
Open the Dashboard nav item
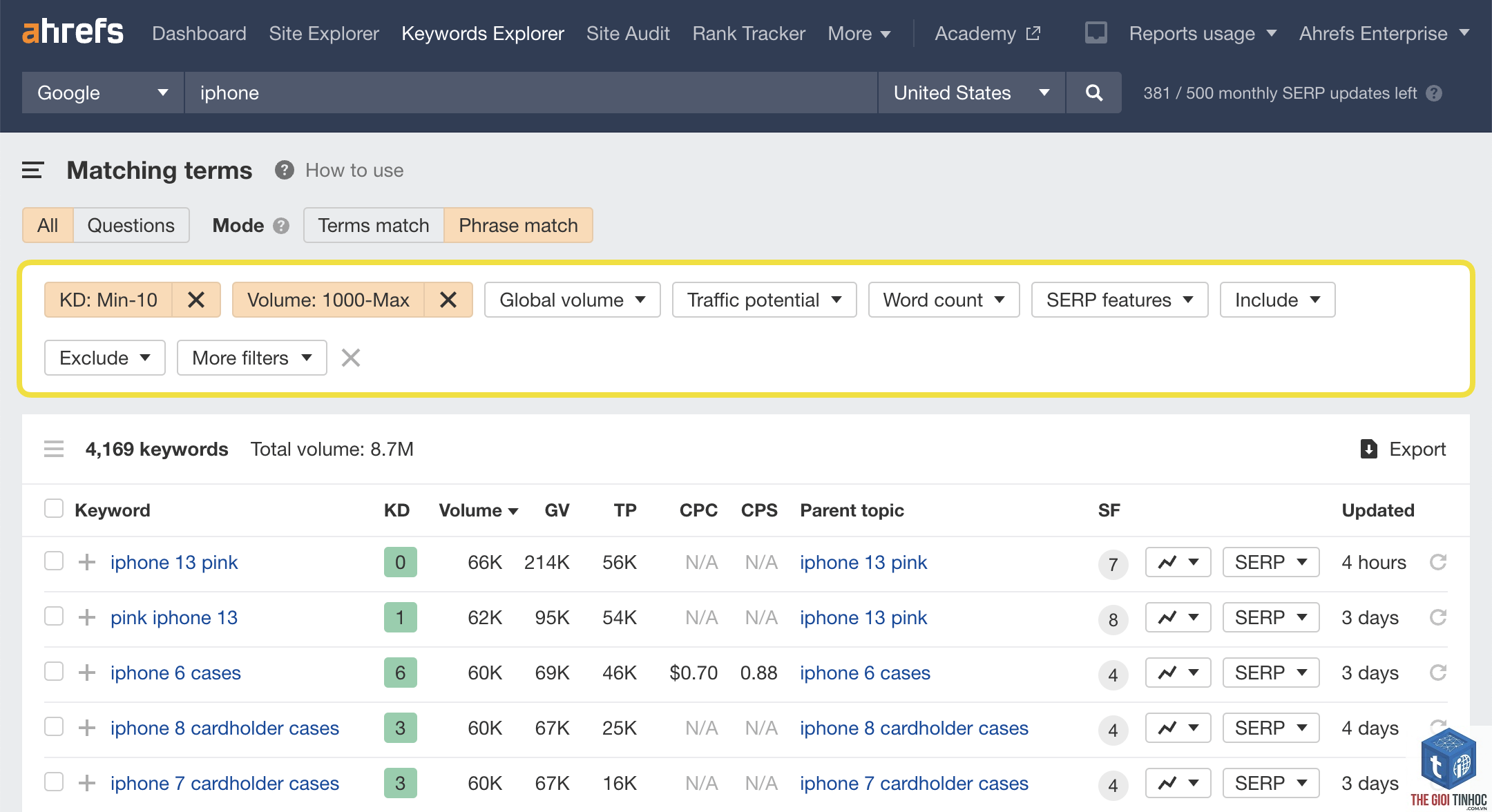[x=199, y=33]
